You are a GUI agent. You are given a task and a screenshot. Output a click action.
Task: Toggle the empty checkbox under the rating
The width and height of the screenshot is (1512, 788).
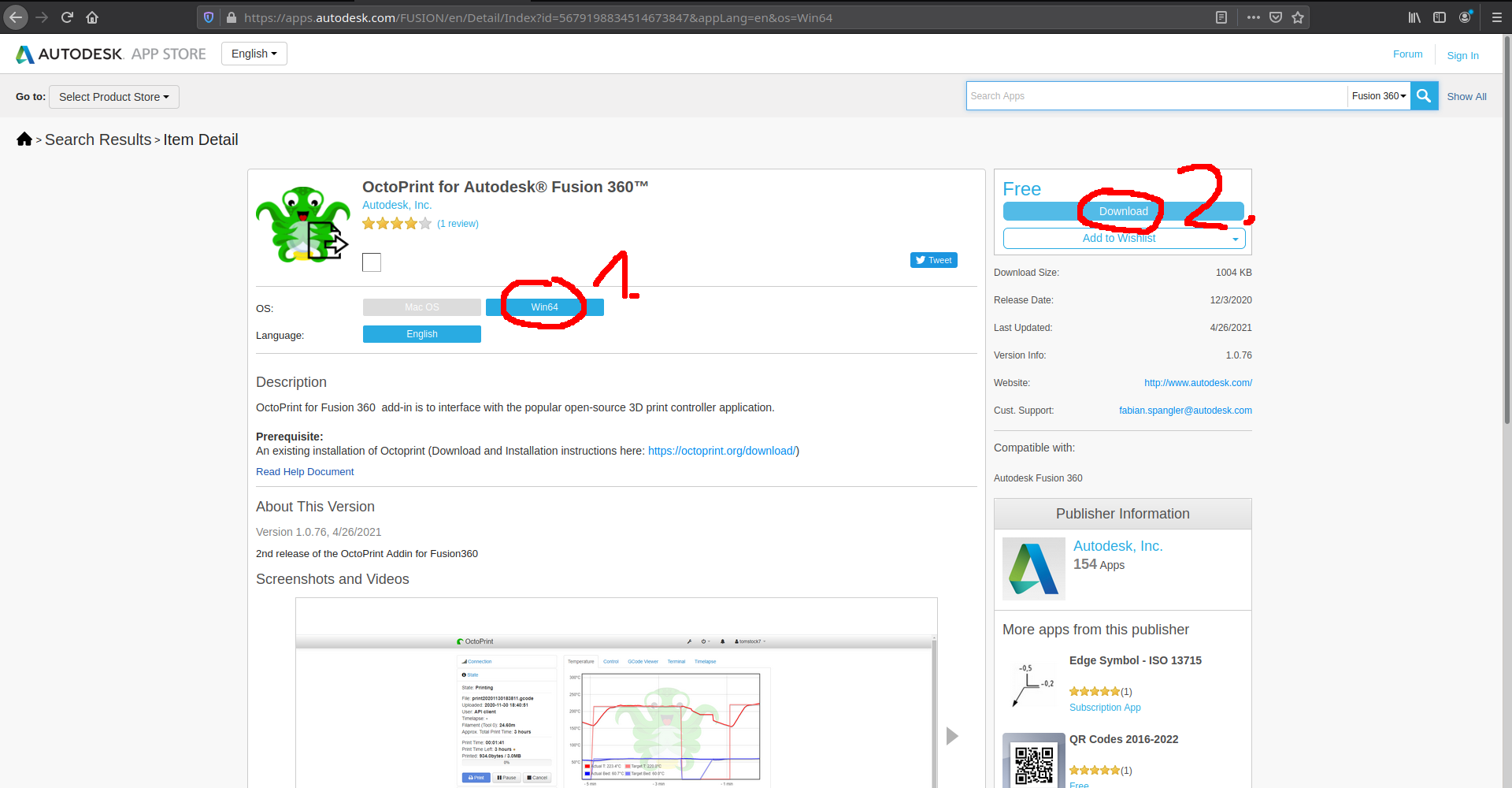[372, 262]
